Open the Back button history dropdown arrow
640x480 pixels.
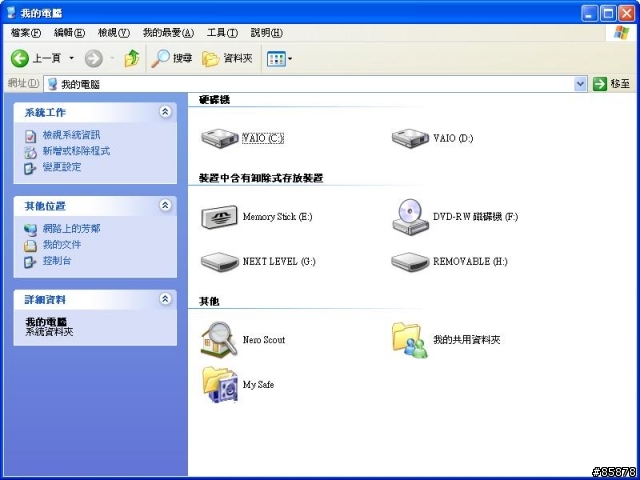pos(71,58)
